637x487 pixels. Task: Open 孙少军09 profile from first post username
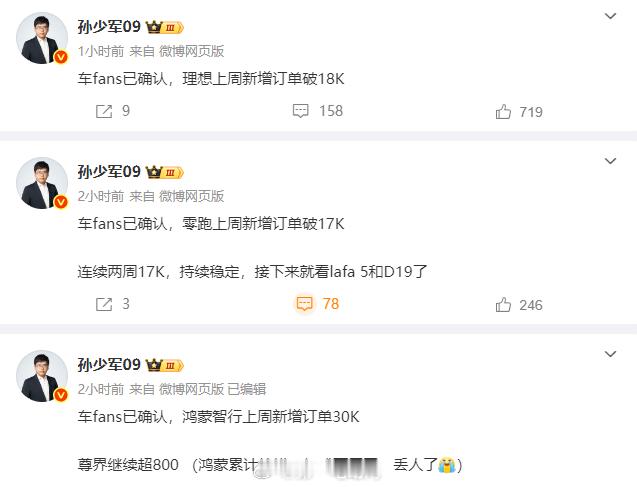pyautogui.click(x=109, y=27)
